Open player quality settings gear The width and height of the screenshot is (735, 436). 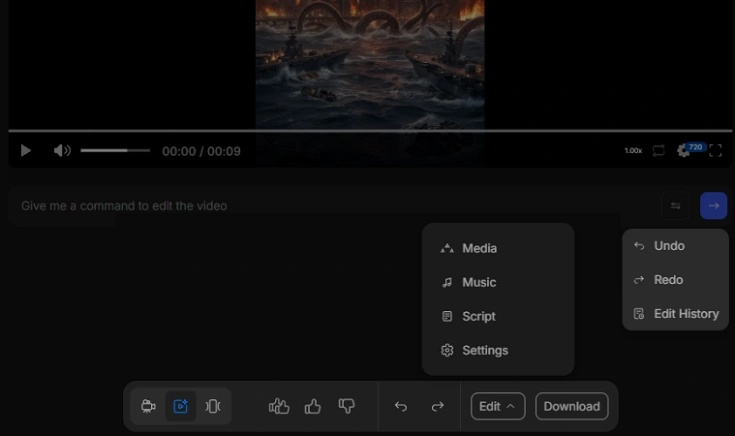click(x=683, y=150)
